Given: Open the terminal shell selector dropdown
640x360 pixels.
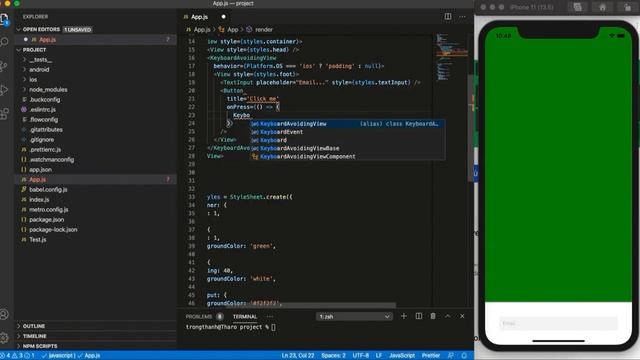Looking at the screenshot, I should (x=354, y=316).
